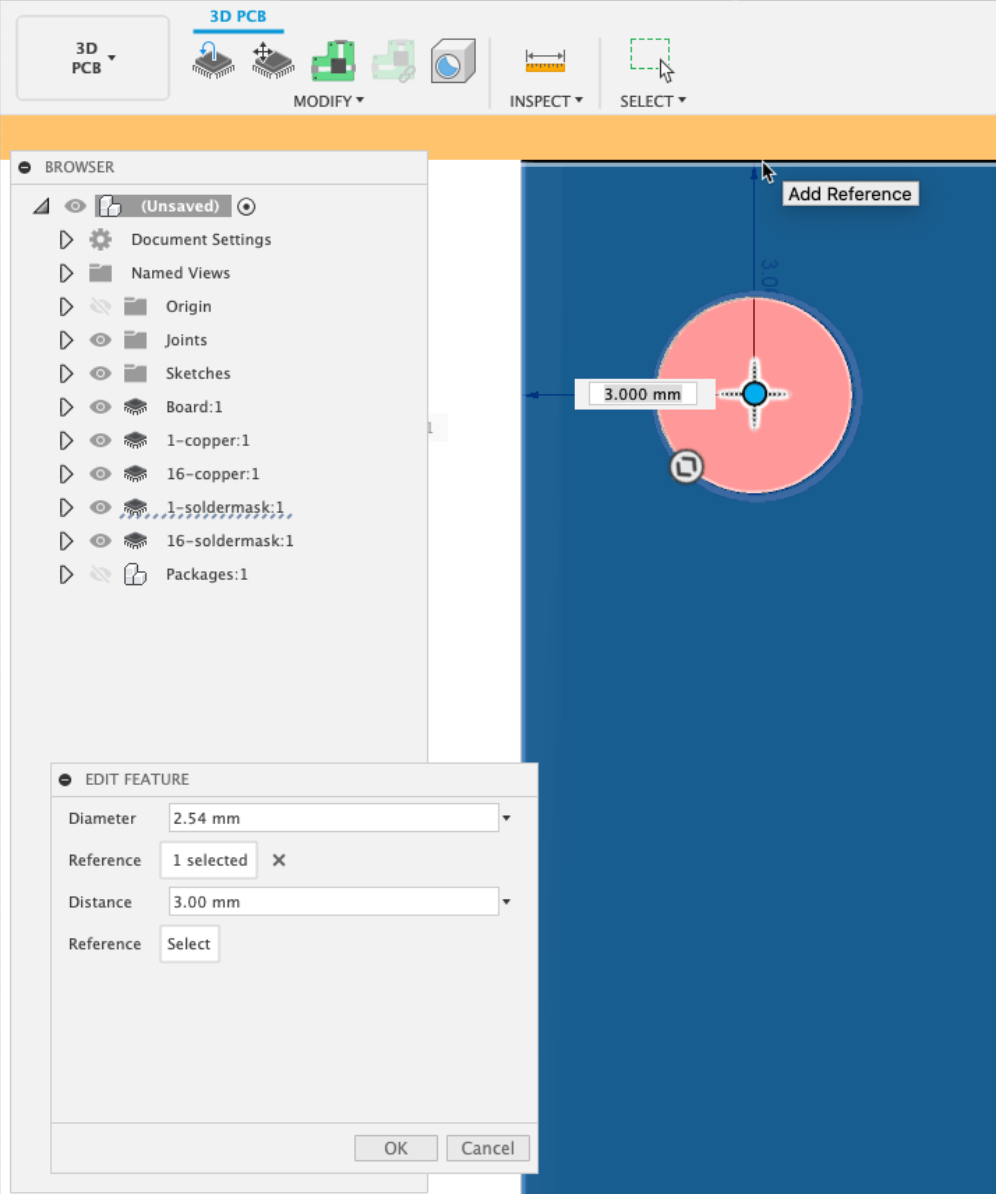Hide the 1-soldermask:1 layer
The height and width of the screenshot is (1194, 996).
pyautogui.click(x=101, y=507)
